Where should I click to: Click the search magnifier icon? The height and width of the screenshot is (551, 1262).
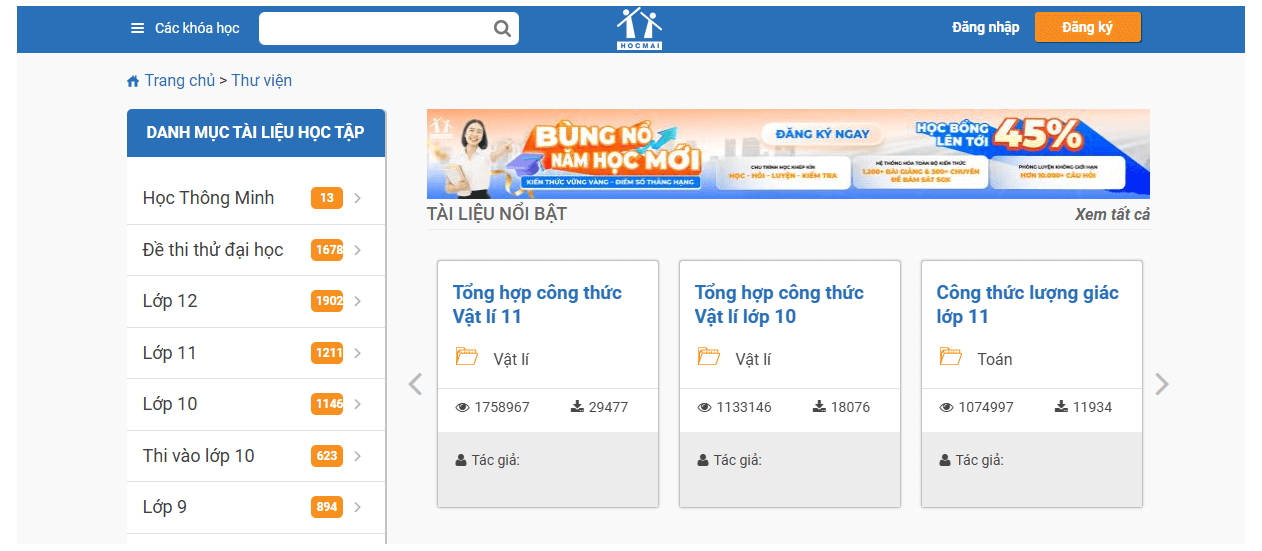click(502, 28)
